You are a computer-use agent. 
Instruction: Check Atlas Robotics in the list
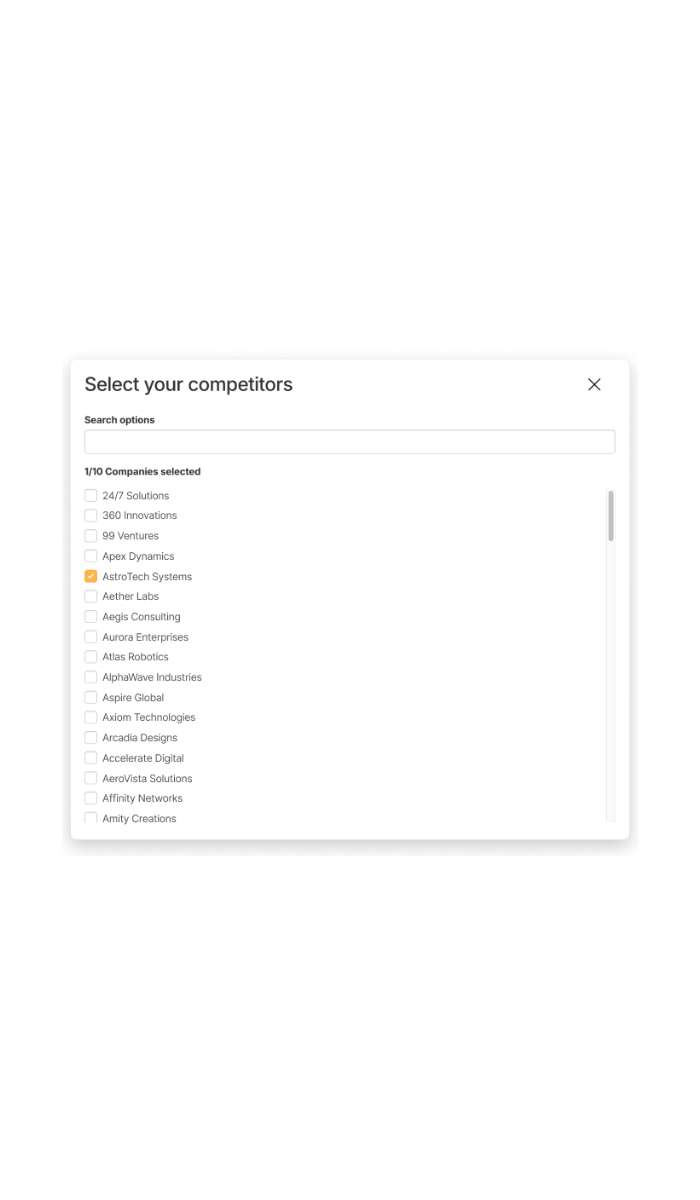(91, 657)
